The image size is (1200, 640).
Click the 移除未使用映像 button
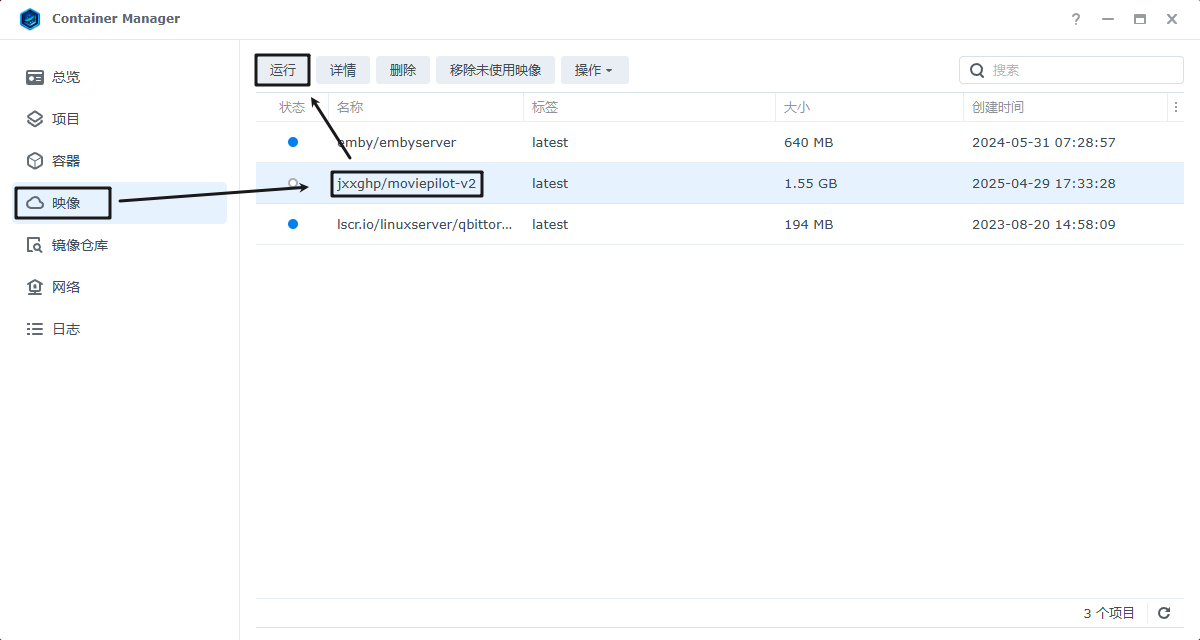click(495, 70)
